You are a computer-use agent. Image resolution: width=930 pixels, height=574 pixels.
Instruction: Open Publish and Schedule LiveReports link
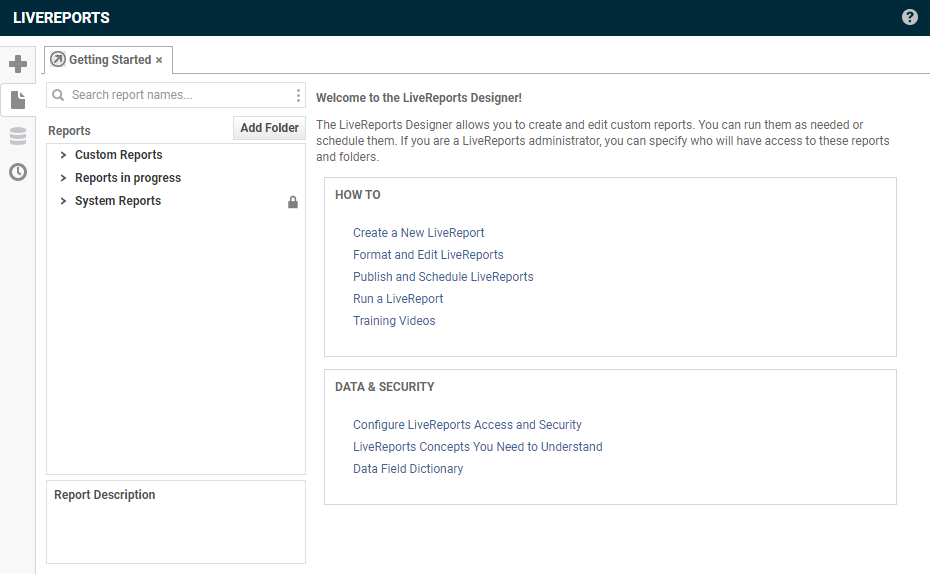[443, 277]
